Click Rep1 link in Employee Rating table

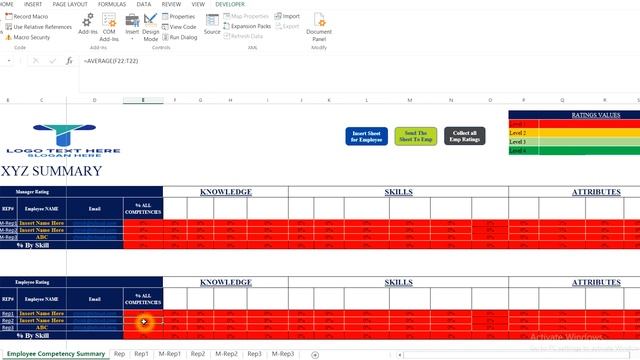(x=8, y=313)
